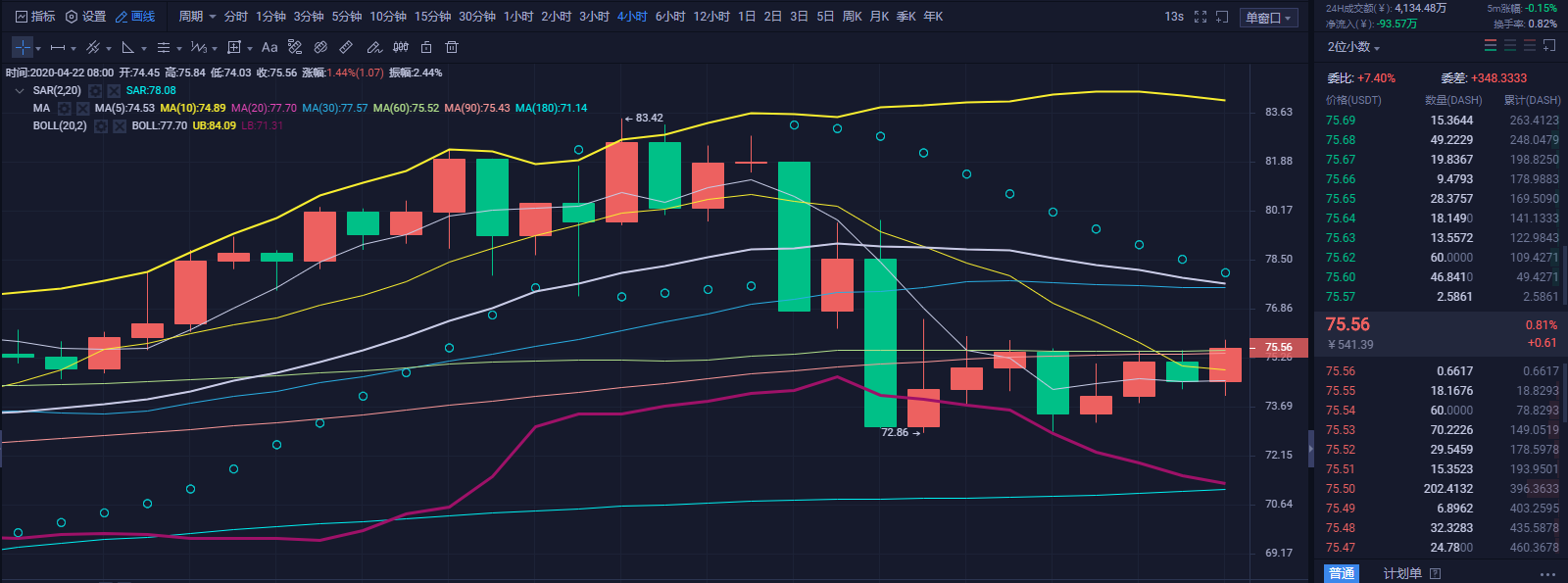Select the angle line drawing tool
The width and height of the screenshot is (1568, 583).
pos(127,47)
